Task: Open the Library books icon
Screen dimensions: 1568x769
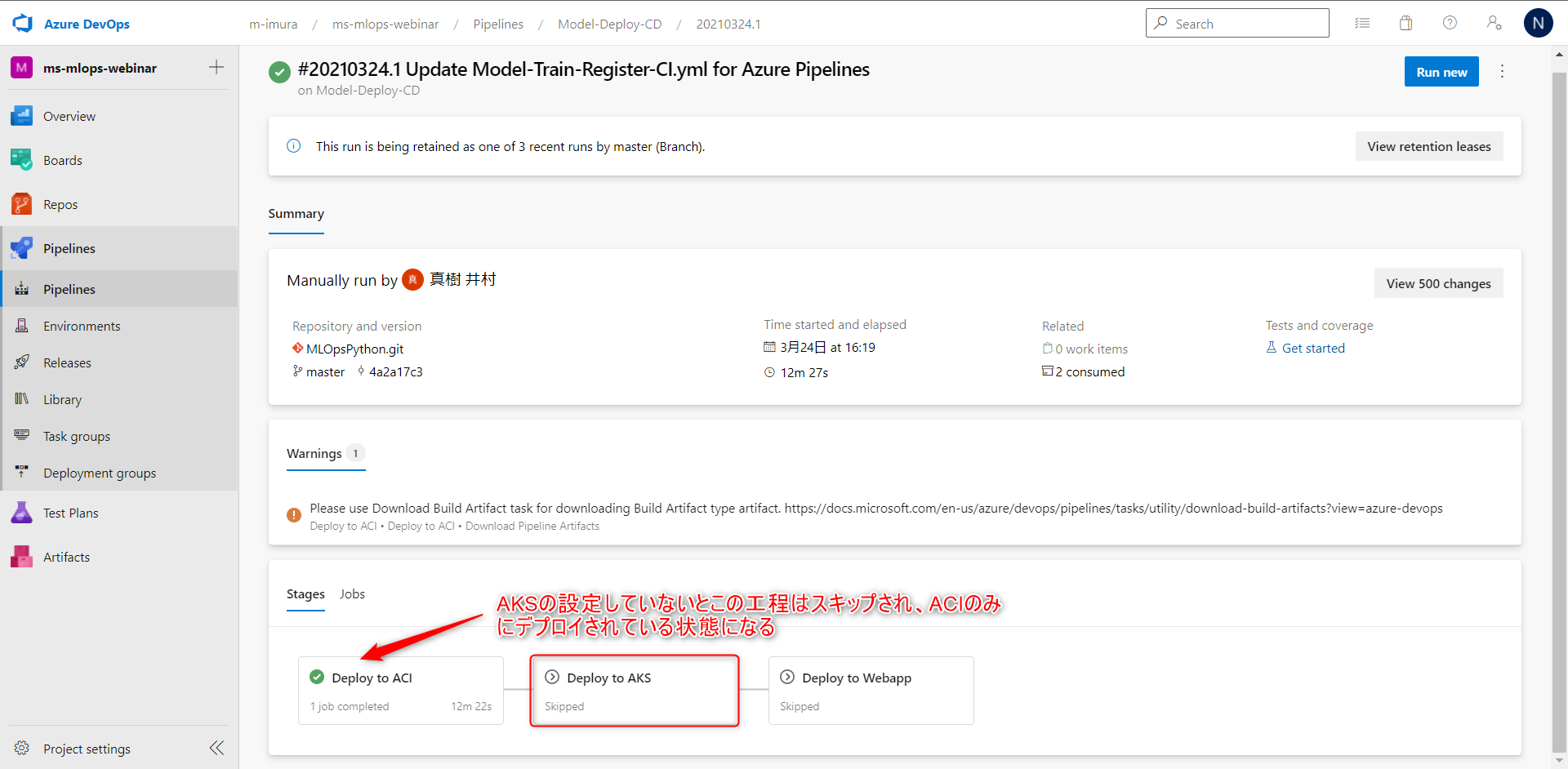Action: (x=22, y=399)
